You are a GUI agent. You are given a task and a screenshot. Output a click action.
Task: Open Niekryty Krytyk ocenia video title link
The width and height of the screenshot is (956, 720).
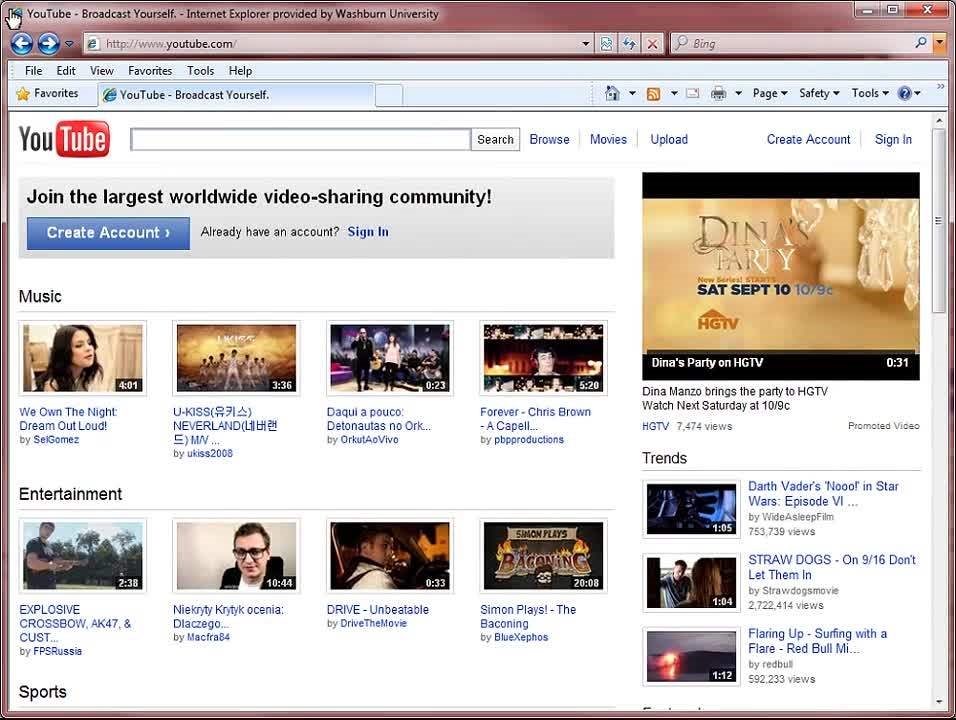[228, 616]
